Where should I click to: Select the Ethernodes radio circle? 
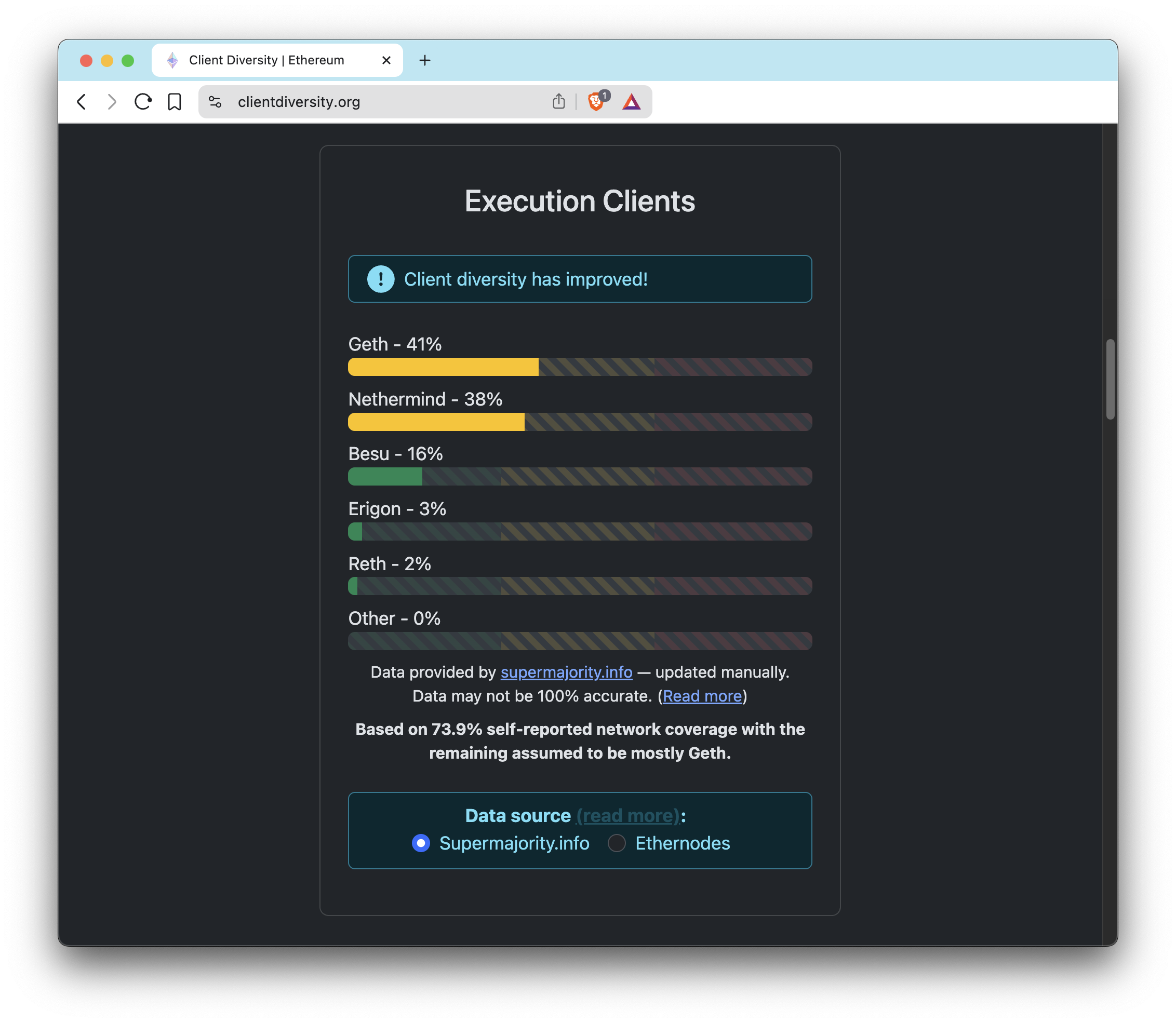617,843
